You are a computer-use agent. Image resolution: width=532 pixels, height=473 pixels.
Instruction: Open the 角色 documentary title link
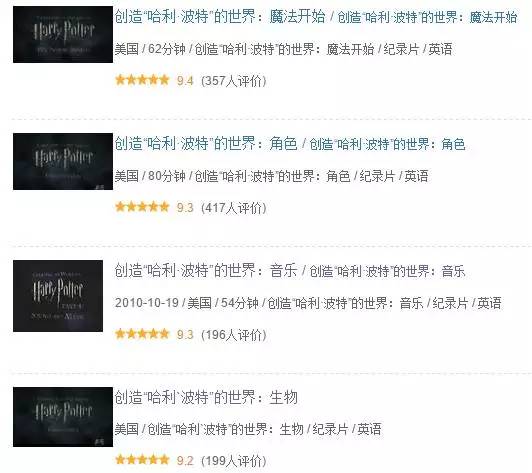pos(206,144)
